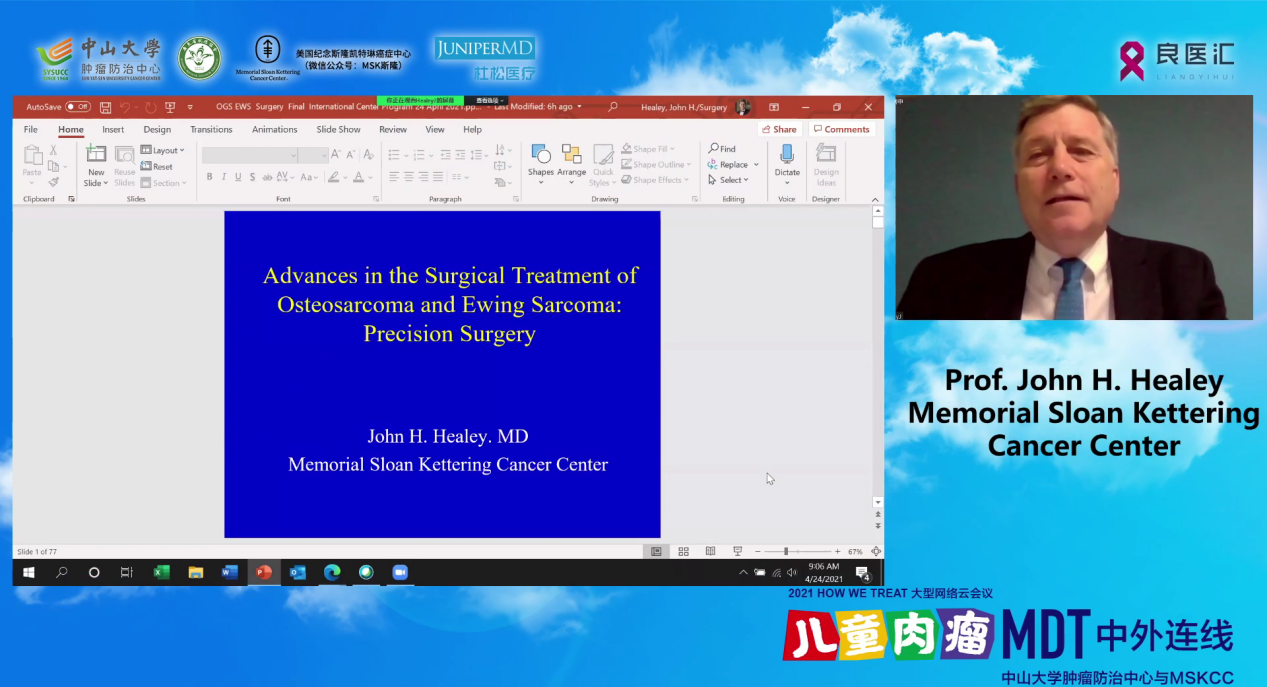Viewport: 1267px width, 687px height.
Task: Click zoom in plus button
Action: (838, 551)
